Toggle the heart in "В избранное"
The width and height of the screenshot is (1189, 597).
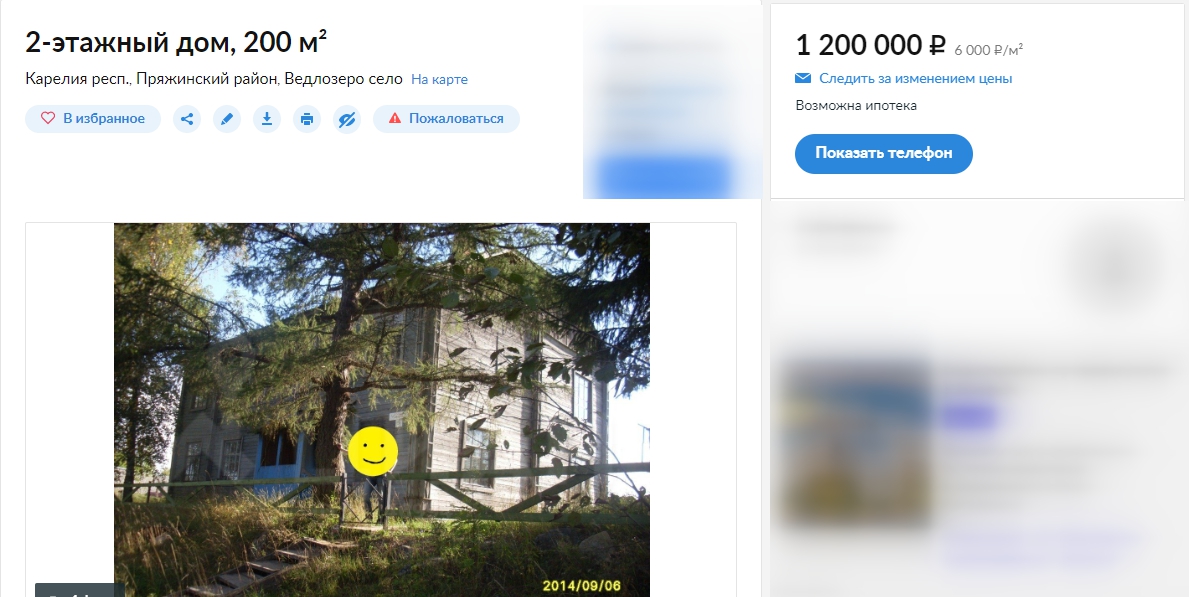(48, 118)
